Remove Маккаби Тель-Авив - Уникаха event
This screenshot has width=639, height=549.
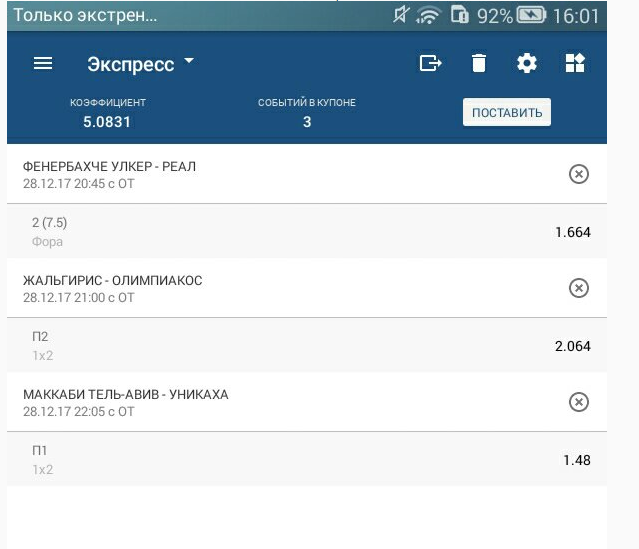point(578,402)
